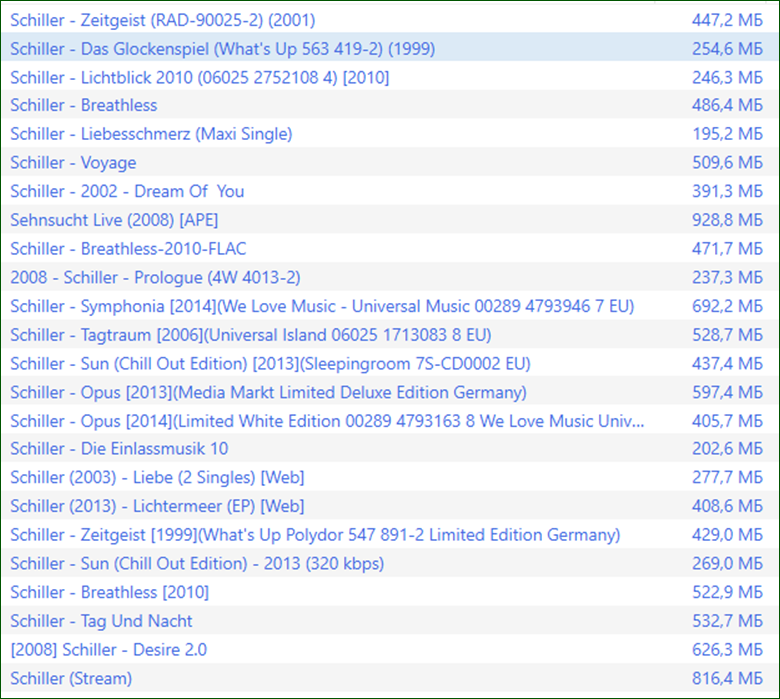The height and width of the screenshot is (699, 780).
Task: Click the 277,7 МБ size value
Action: [x=727, y=478]
